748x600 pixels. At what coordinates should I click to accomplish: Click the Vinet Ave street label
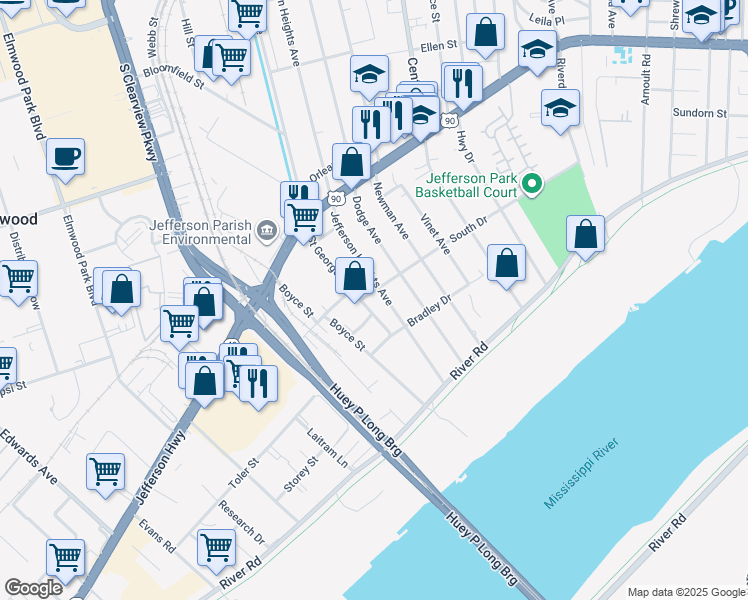[x=435, y=234]
